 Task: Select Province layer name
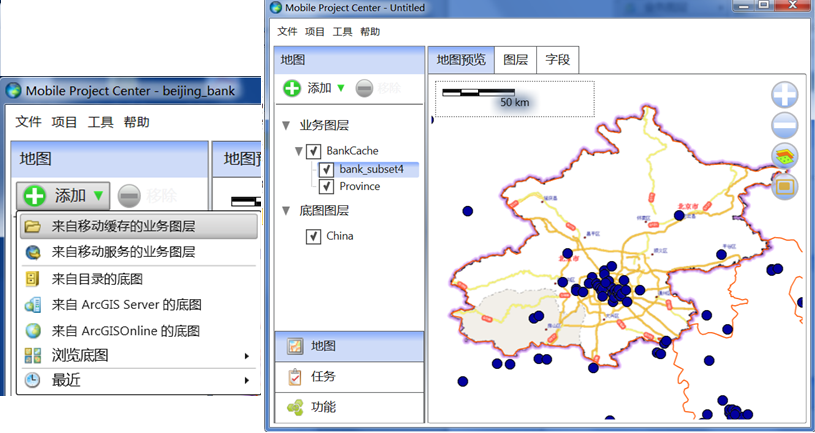tap(360, 186)
